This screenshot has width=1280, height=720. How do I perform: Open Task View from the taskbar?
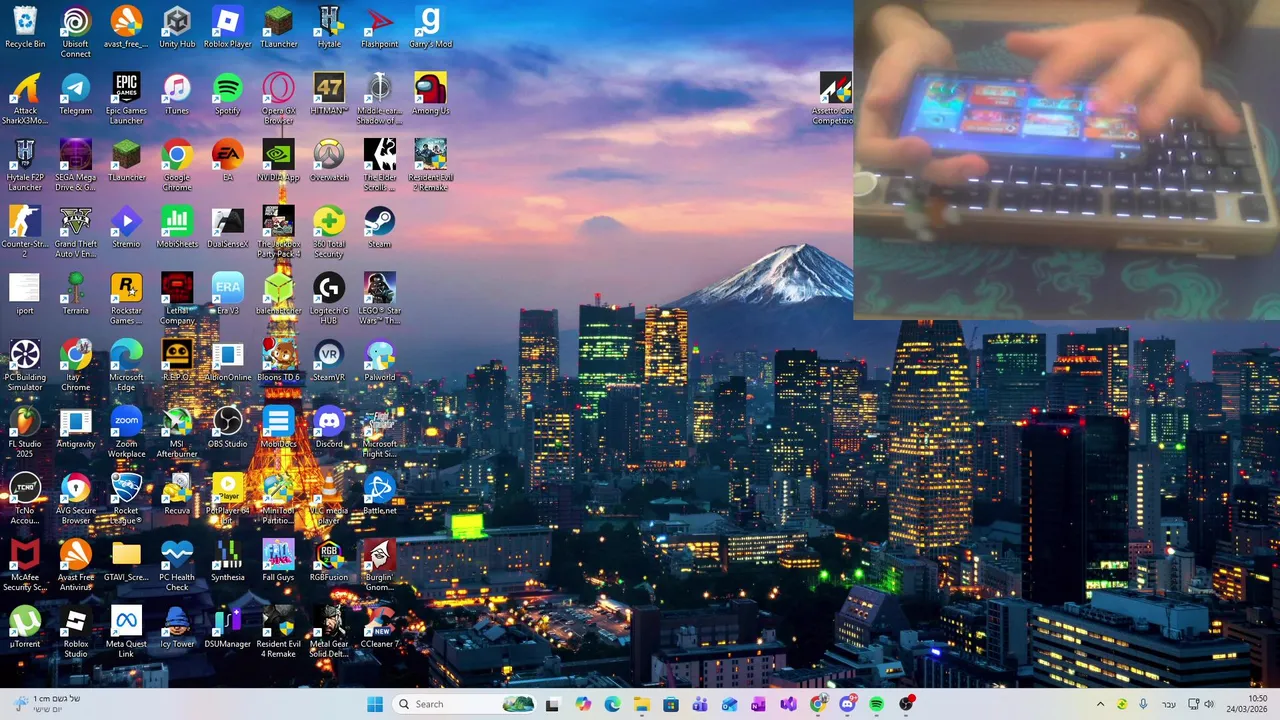click(x=552, y=704)
